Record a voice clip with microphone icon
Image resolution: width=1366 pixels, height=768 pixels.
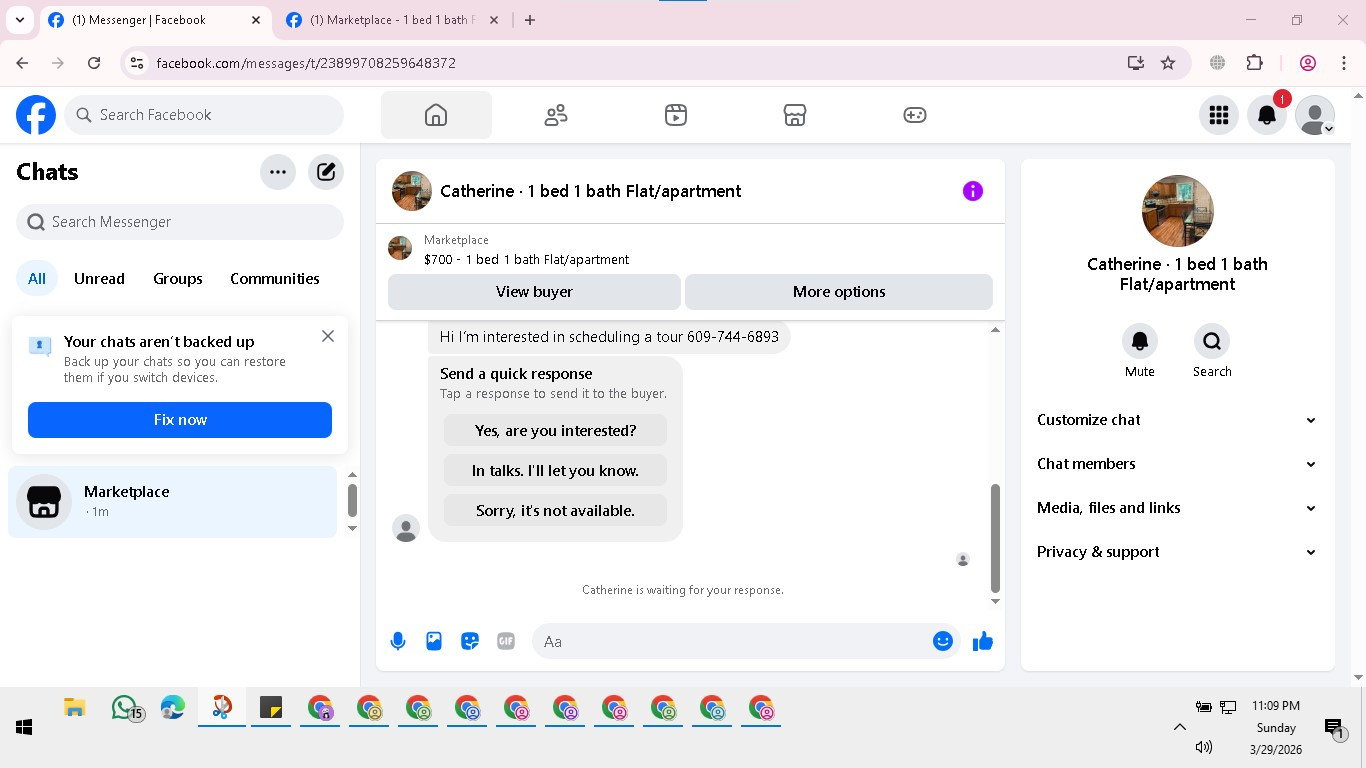point(398,641)
